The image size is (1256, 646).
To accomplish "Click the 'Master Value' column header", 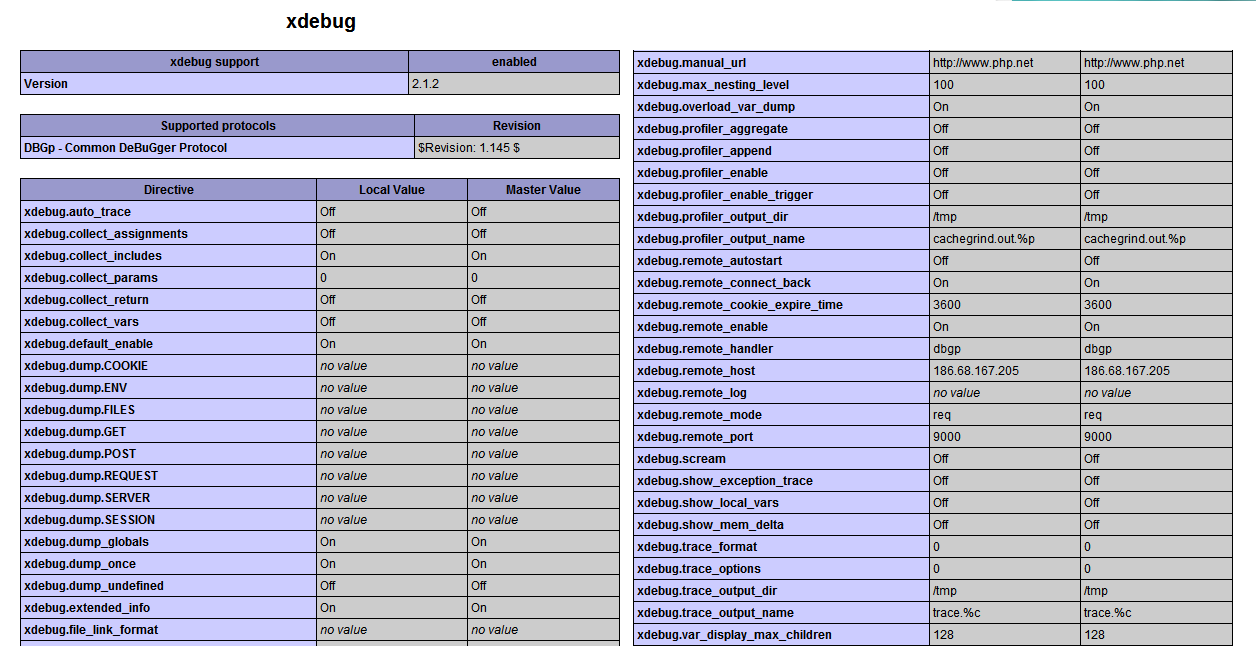I will (544, 190).
